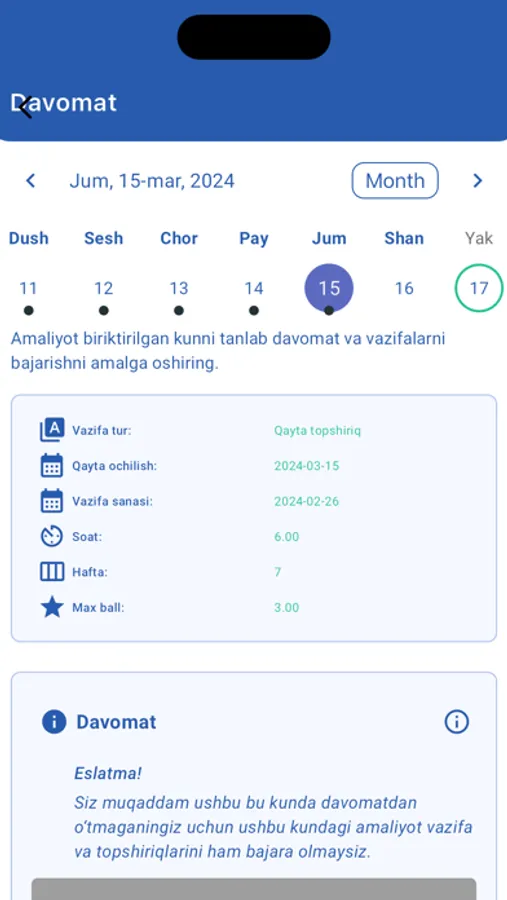The image size is (507, 900).
Task: Click the Hafta value 7
Action: (278, 572)
